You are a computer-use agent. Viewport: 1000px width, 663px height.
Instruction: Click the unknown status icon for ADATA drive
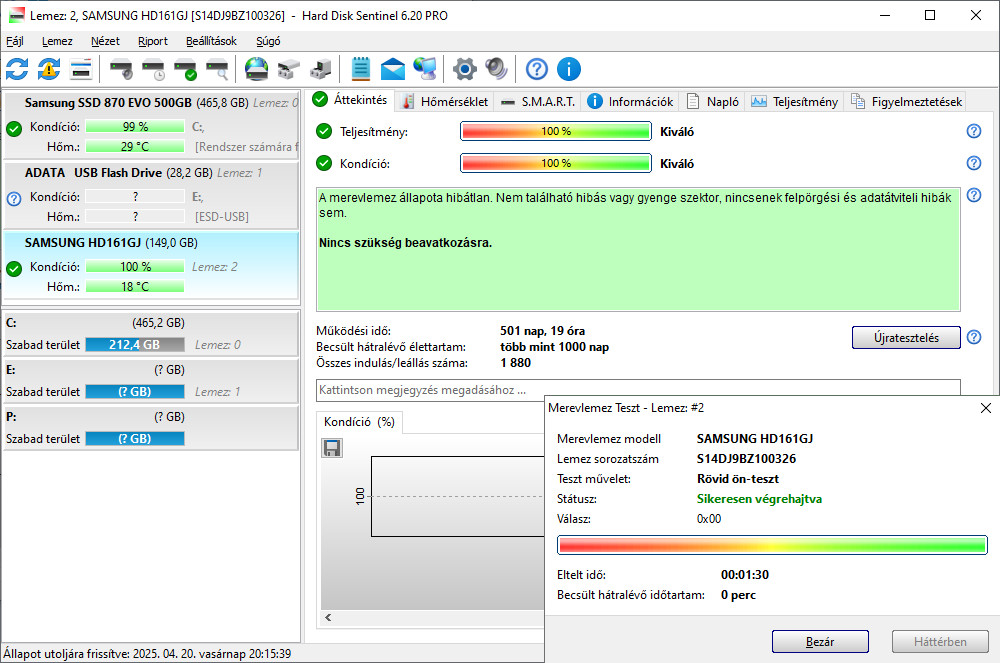point(14,199)
